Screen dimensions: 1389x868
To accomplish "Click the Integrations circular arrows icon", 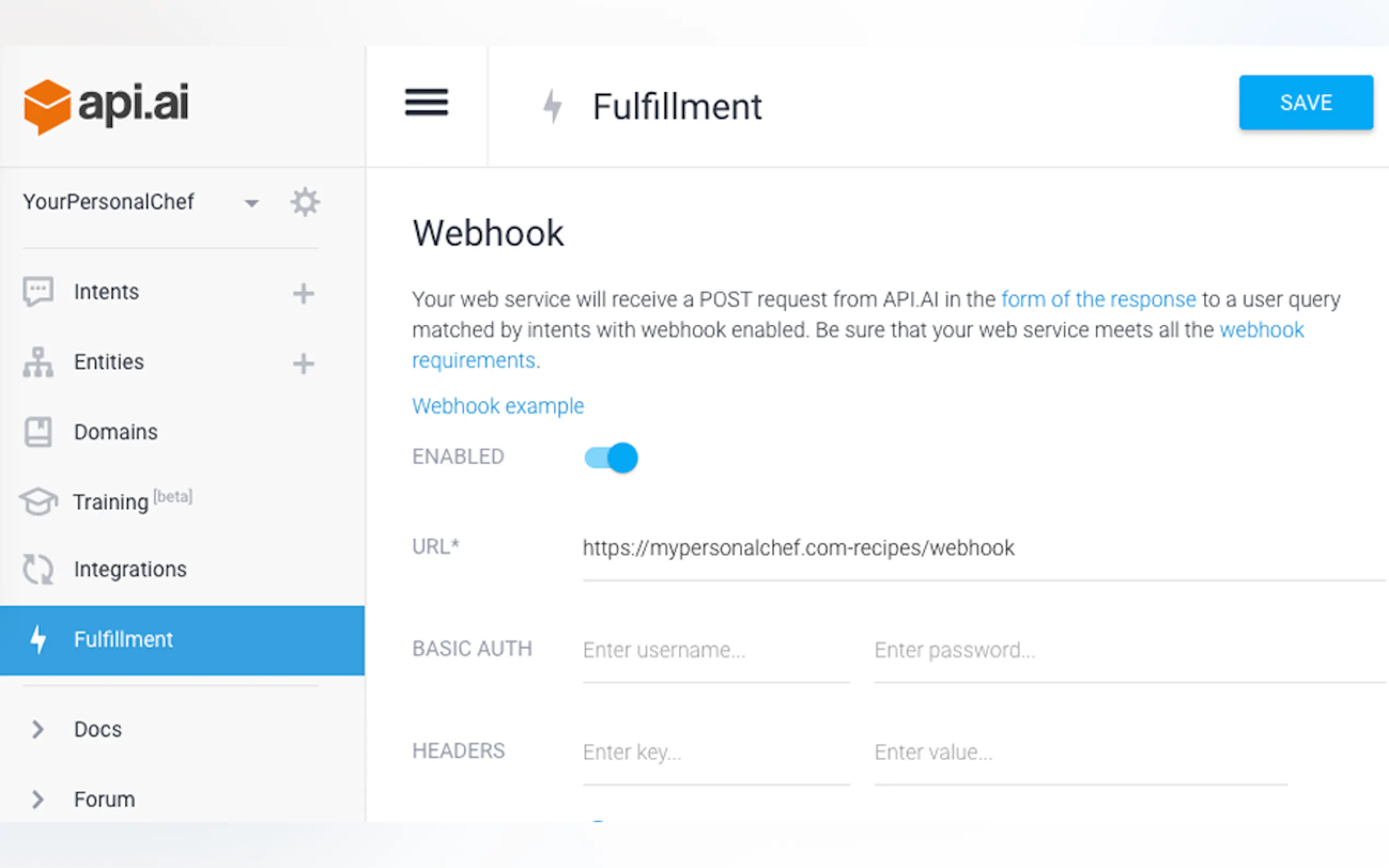I will 38,570.
